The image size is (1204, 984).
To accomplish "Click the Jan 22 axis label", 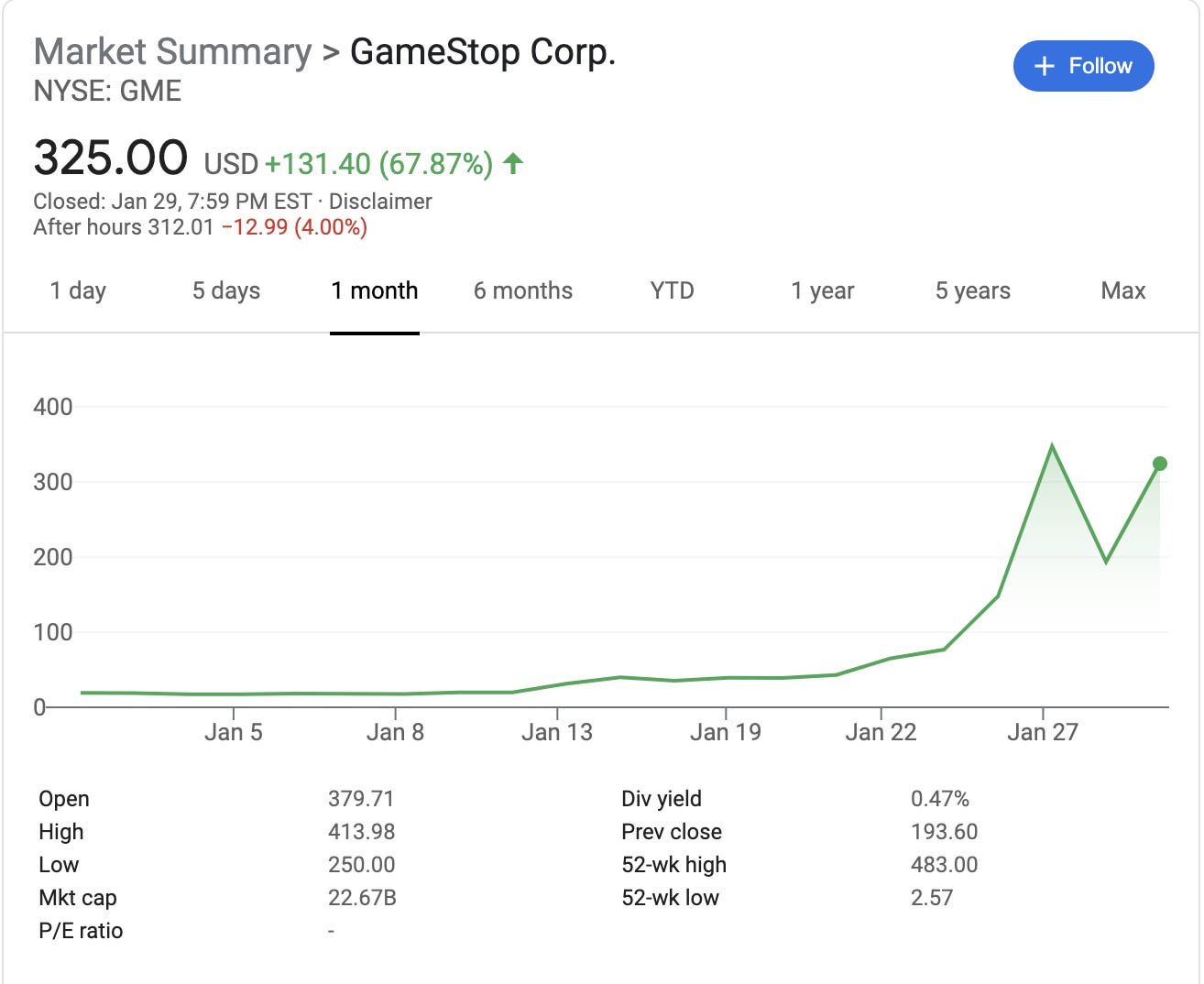I will [x=881, y=733].
